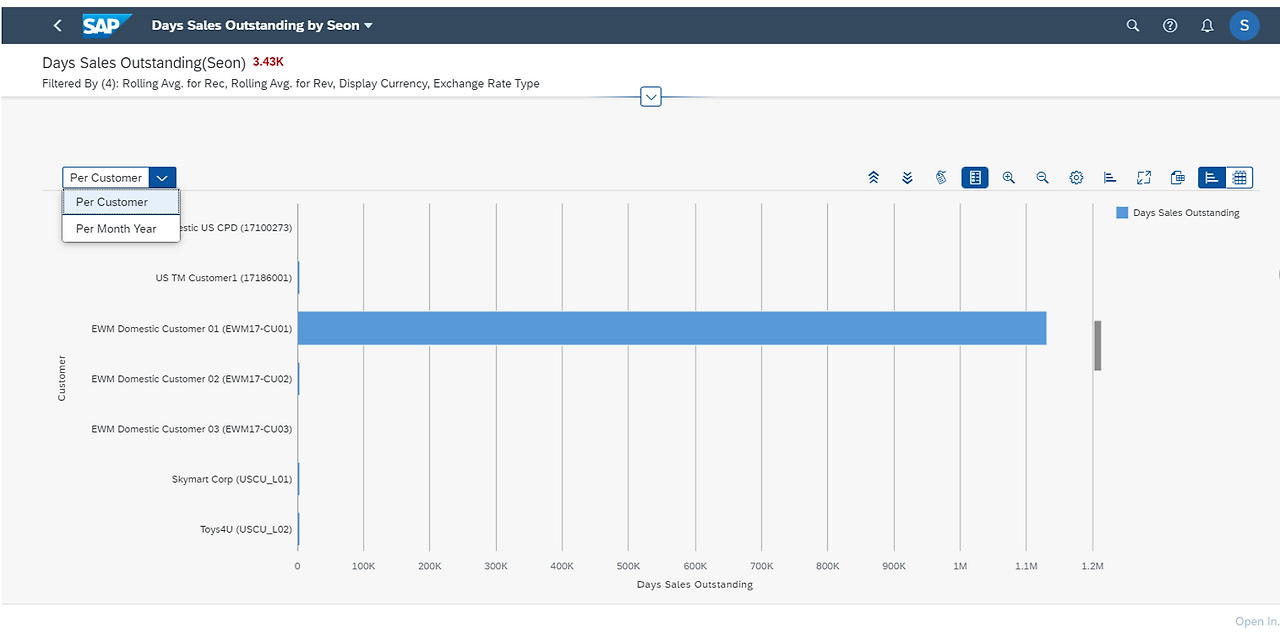The height and width of the screenshot is (632, 1280).
Task: Click the 3.43K KPI value
Action: 268,62
